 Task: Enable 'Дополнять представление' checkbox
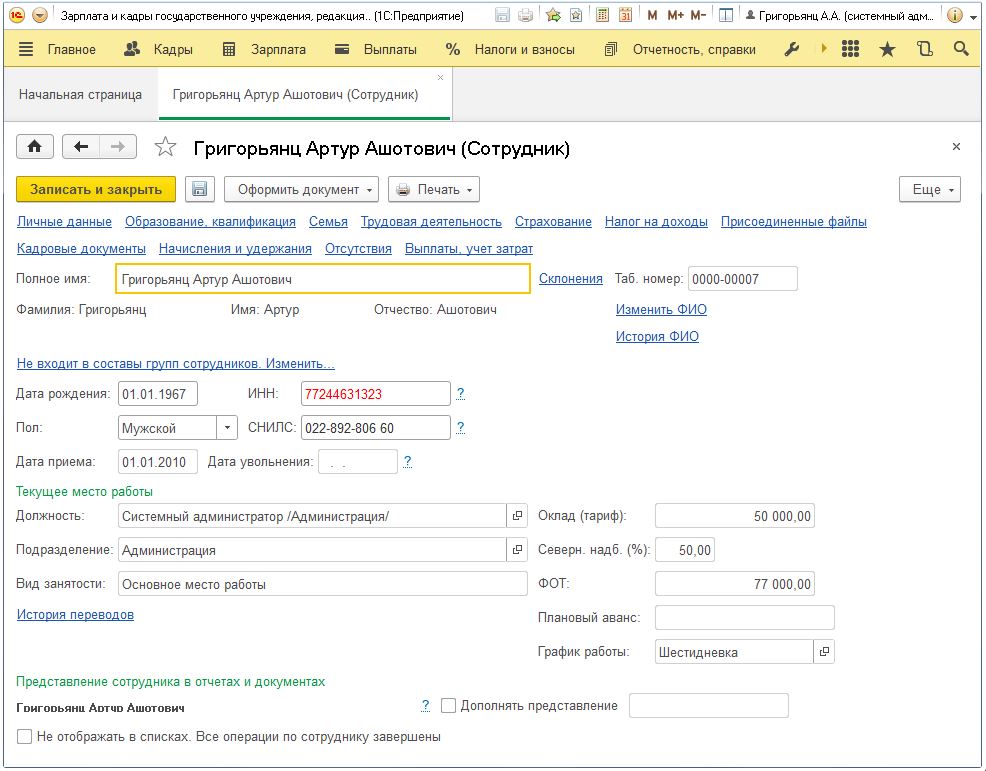[x=448, y=706]
